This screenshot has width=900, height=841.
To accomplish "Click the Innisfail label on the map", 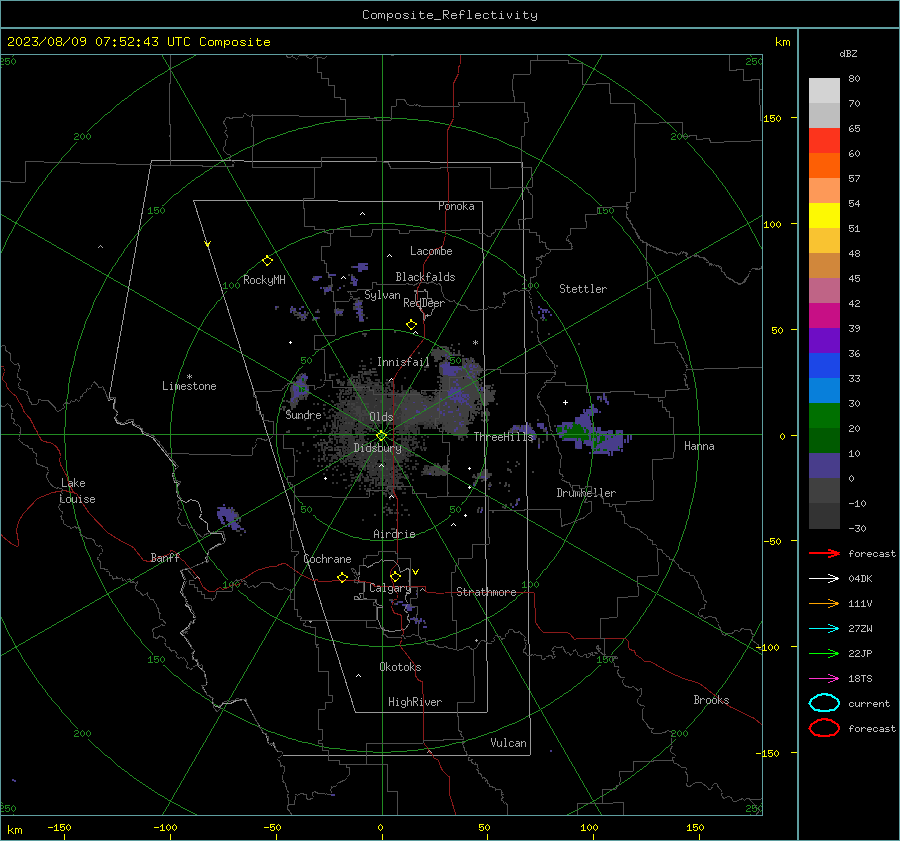I will click(x=403, y=362).
